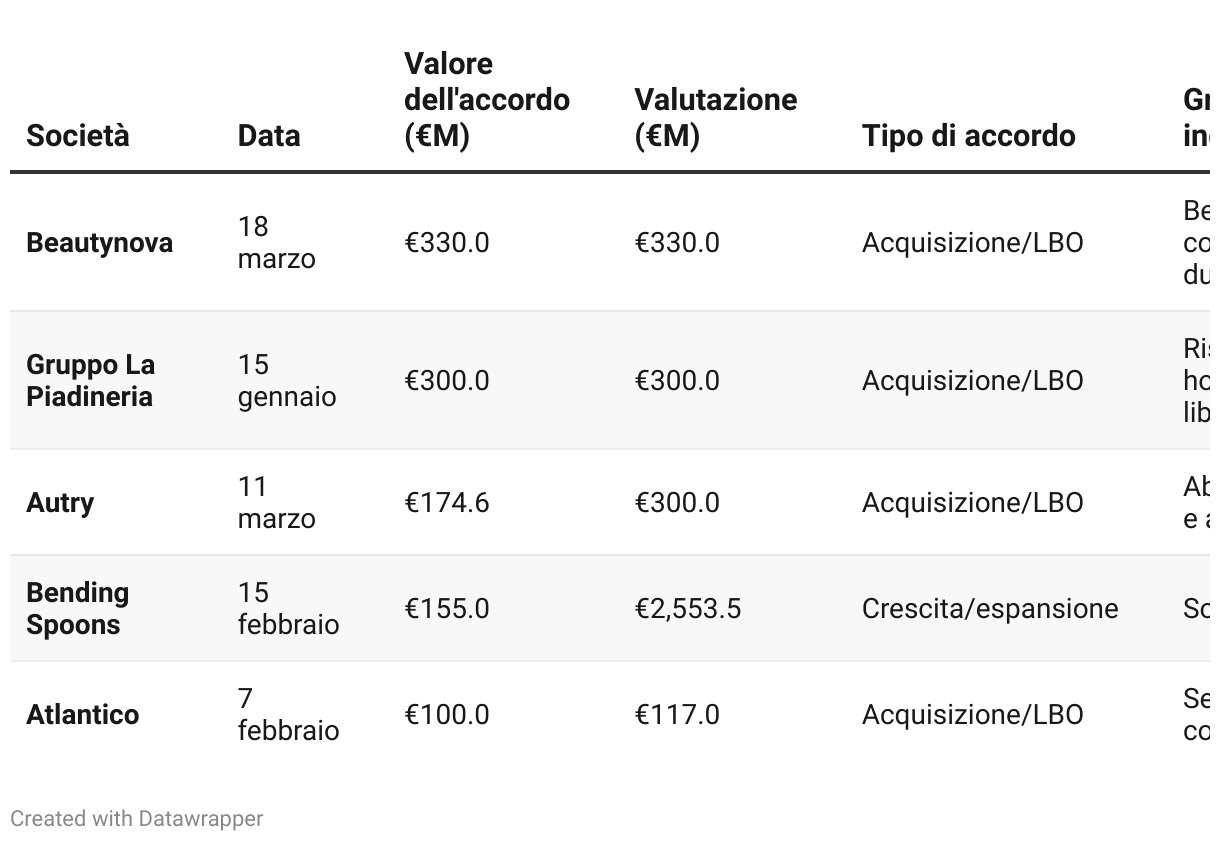The width and height of the screenshot is (1220, 842).
Task: Click the Atlantico company name
Action: pos(82,715)
